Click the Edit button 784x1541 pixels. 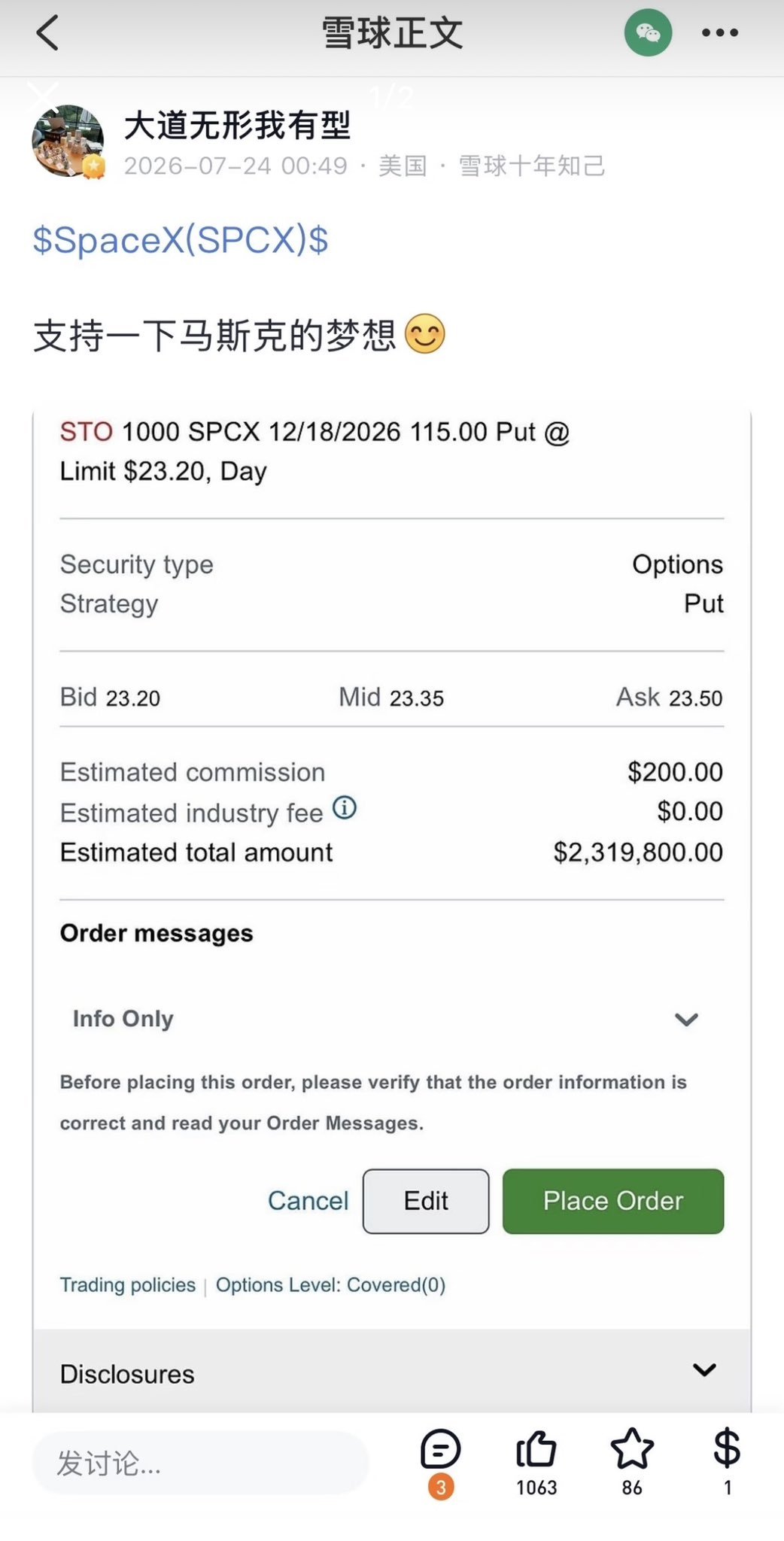pos(426,1201)
